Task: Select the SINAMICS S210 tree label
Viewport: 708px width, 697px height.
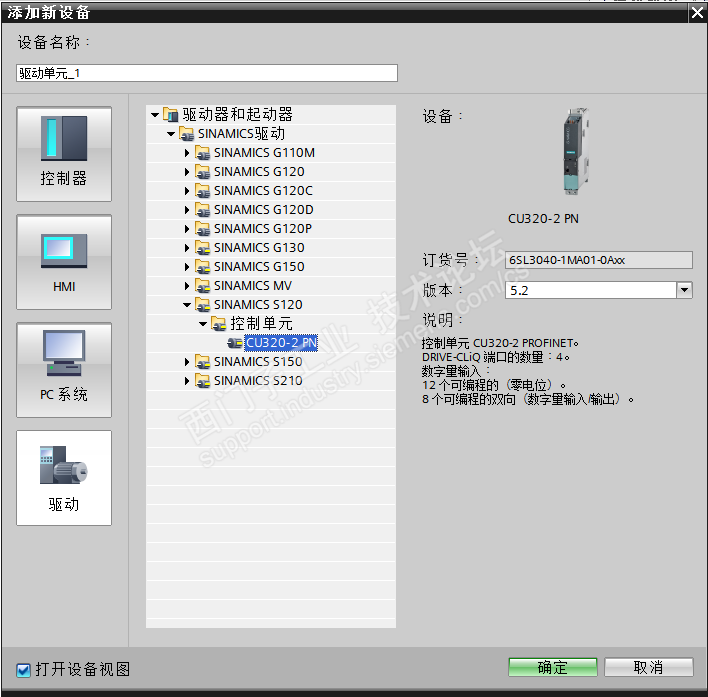Action: (258, 381)
